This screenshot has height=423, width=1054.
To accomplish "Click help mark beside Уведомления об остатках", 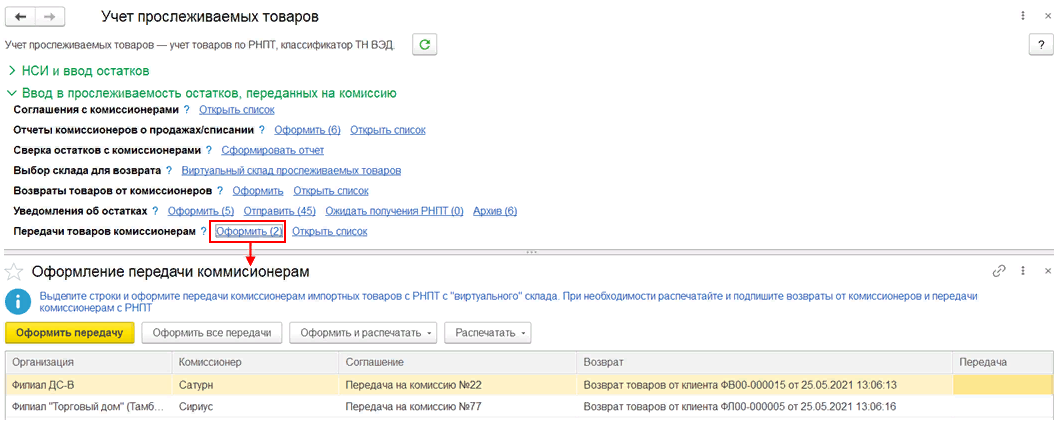I will [x=158, y=211].
